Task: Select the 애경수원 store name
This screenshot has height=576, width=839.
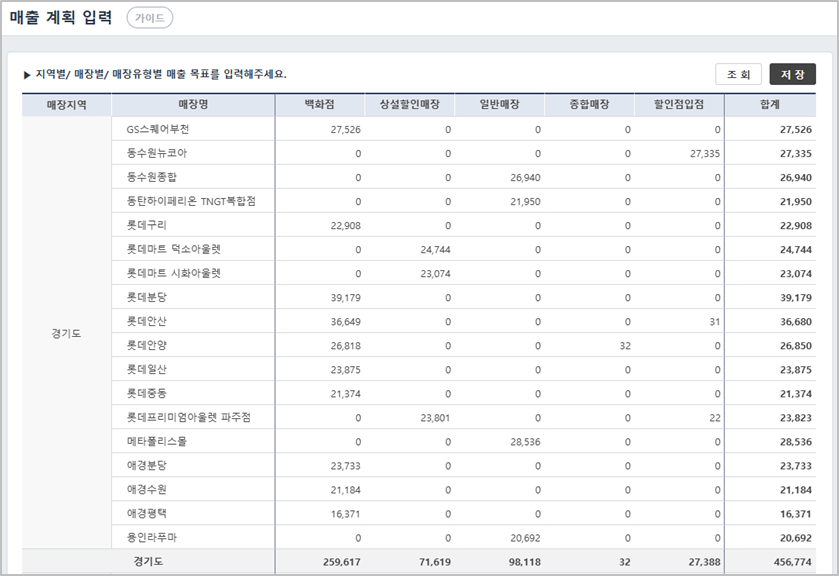Action: click(147, 490)
